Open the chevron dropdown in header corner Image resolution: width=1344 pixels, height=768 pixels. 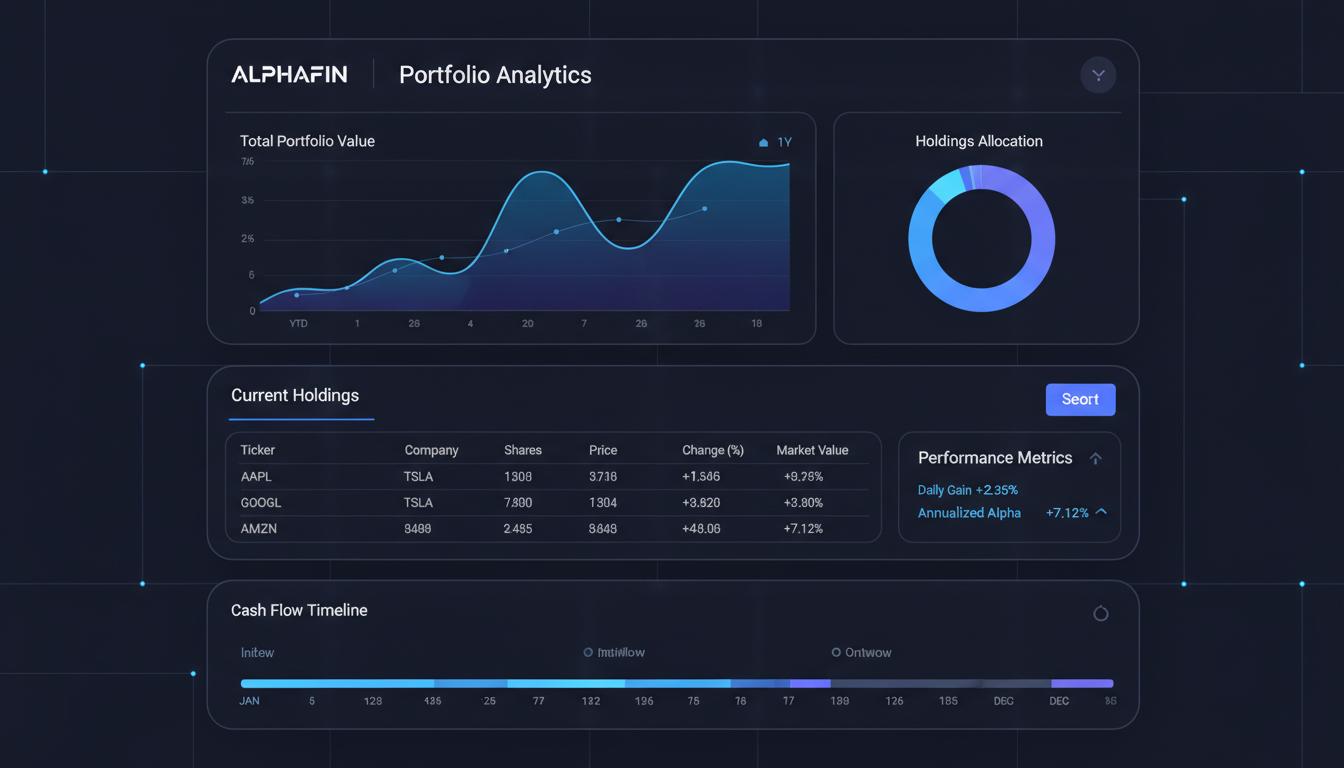pyautogui.click(x=1098, y=75)
